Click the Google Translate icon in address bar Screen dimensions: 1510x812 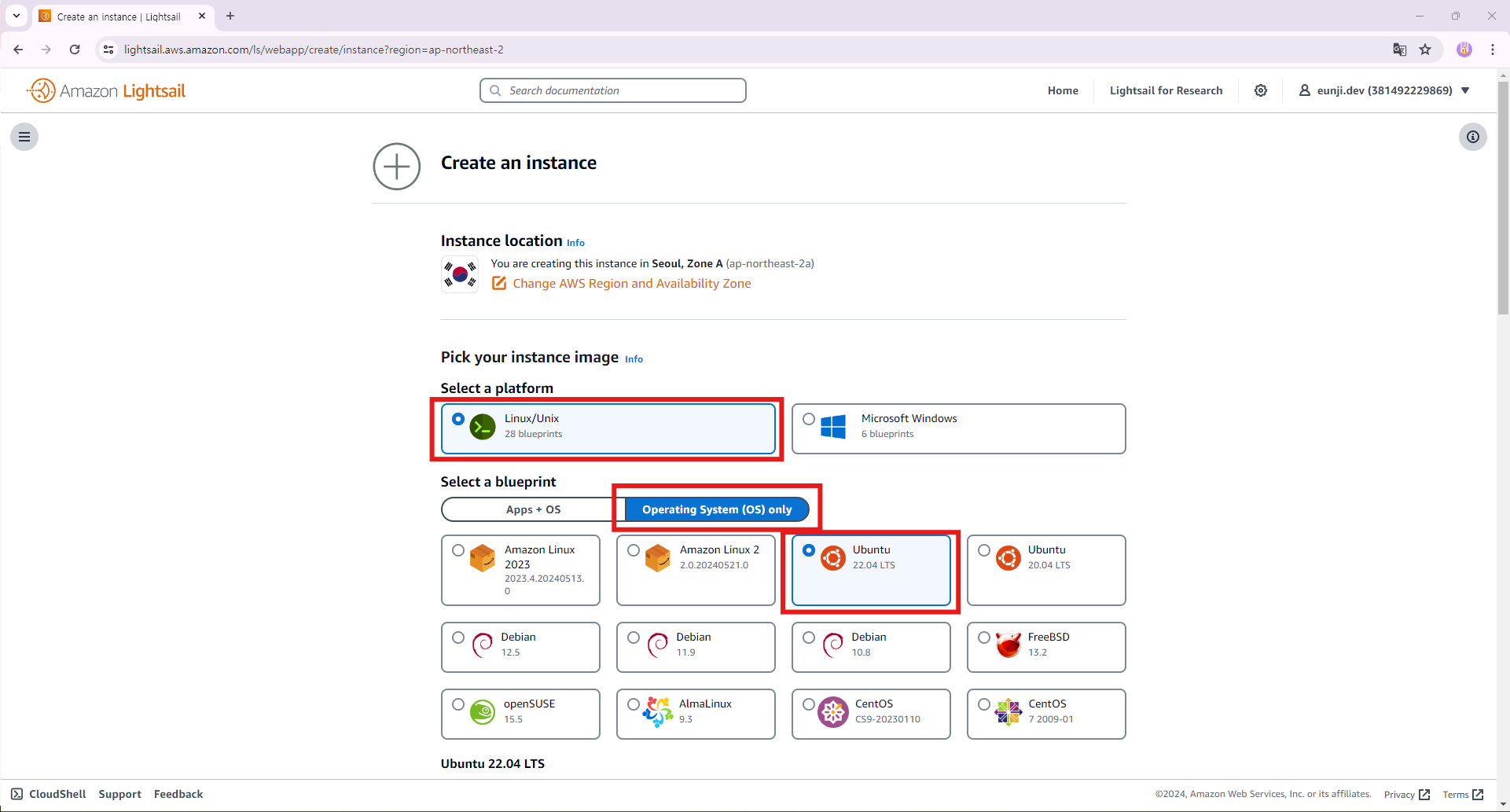click(1400, 50)
